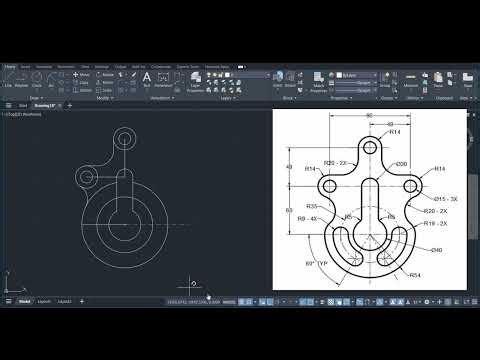Click the Match Properties icon
Viewport: 480px width, 360px height.
point(319,82)
